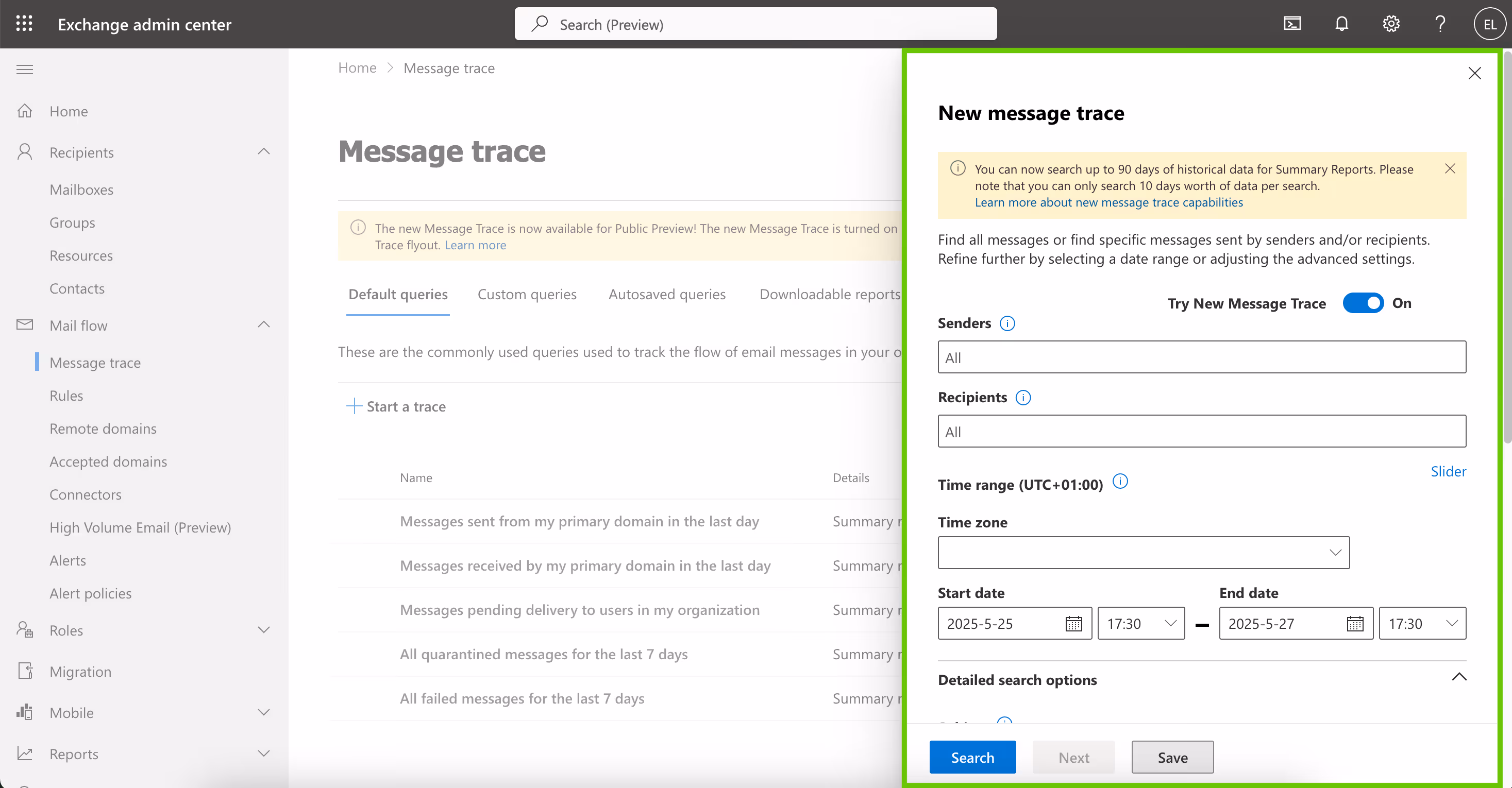
Task: Open Start date time 17:30 dropdown
Action: tap(1140, 624)
